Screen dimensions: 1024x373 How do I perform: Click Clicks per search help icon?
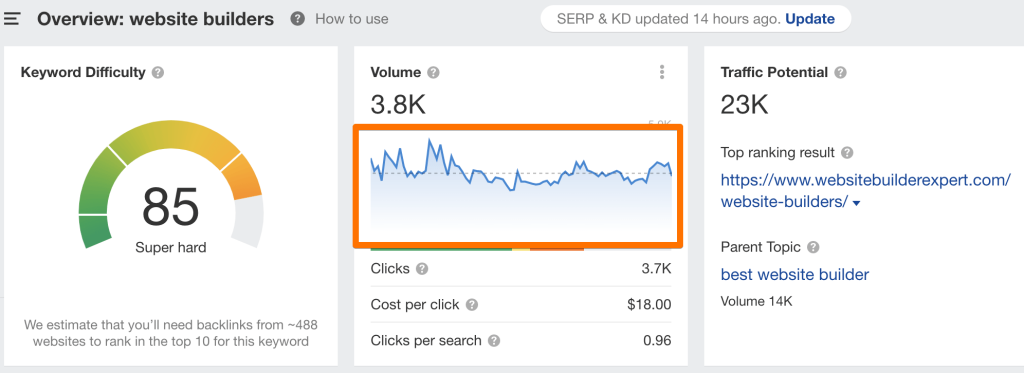tap(494, 340)
